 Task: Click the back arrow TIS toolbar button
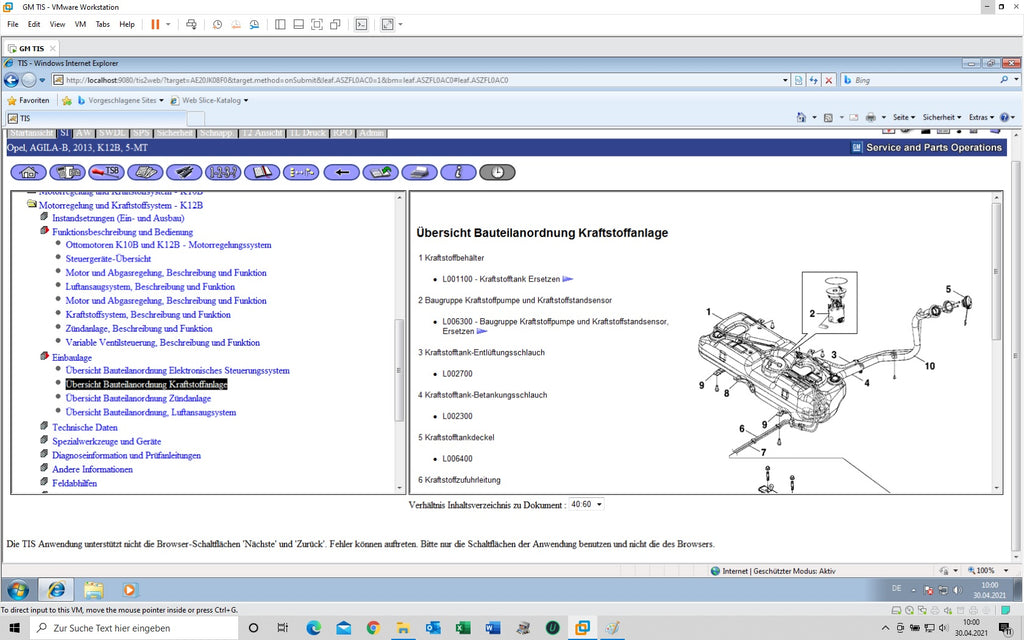click(x=341, y=172)
